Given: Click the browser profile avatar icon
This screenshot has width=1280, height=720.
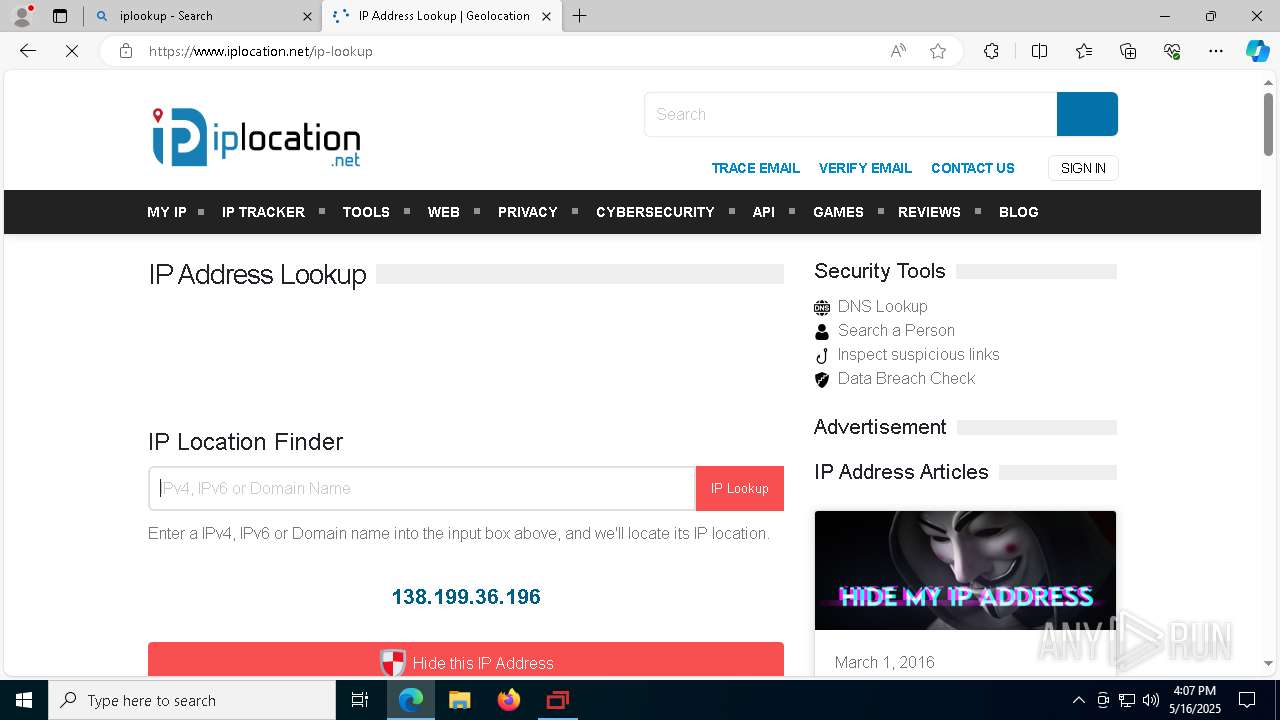Looking at the screenshot, I should pos(22,16).
